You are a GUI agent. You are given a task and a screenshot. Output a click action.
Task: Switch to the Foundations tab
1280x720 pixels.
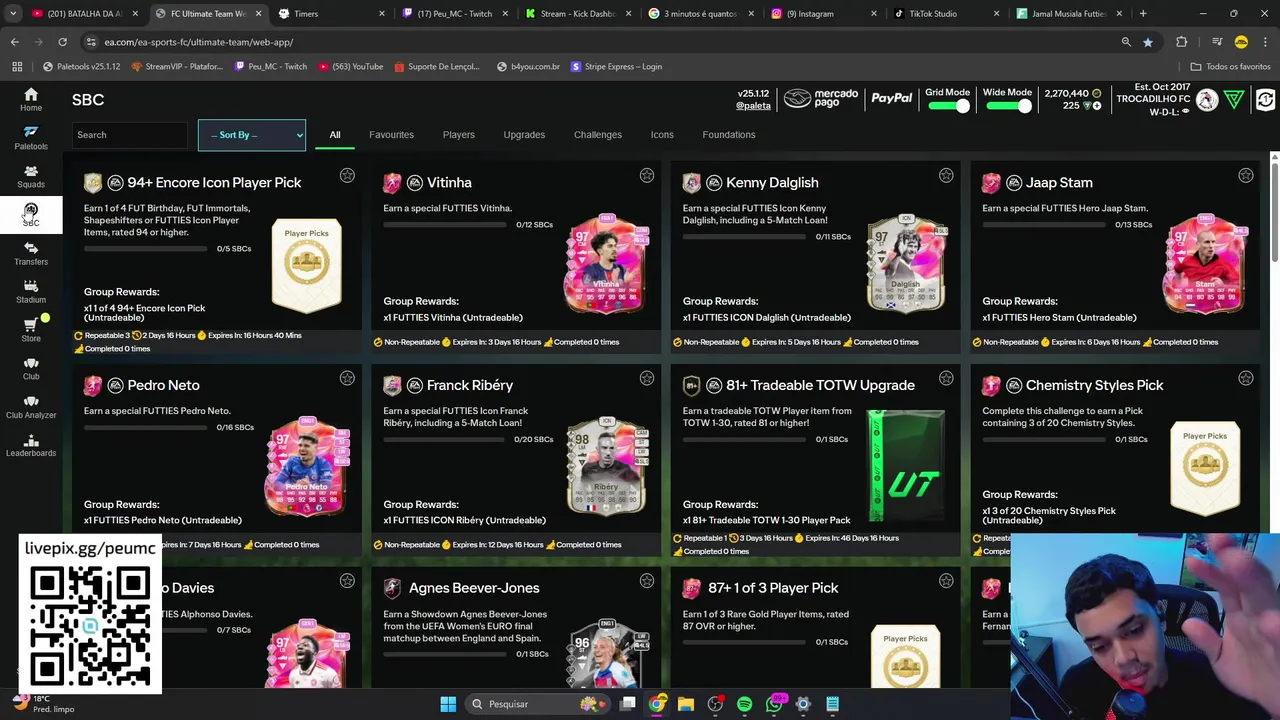pyautogui.click(x=729, y=135)
